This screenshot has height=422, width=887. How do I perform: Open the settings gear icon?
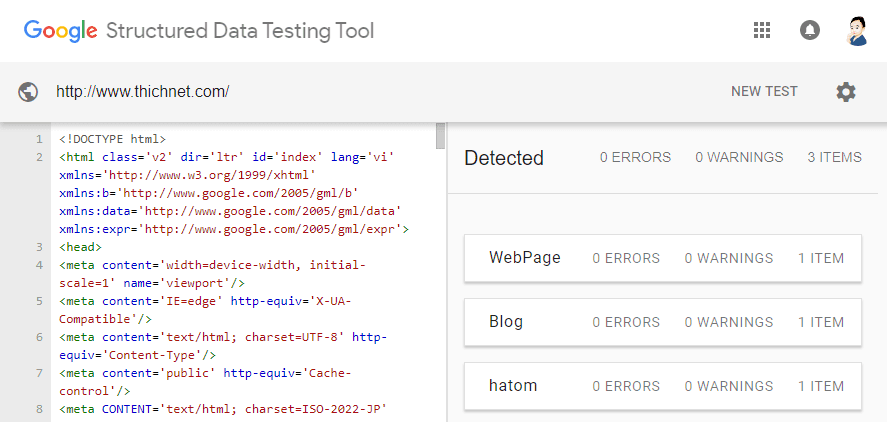(846, 92)
